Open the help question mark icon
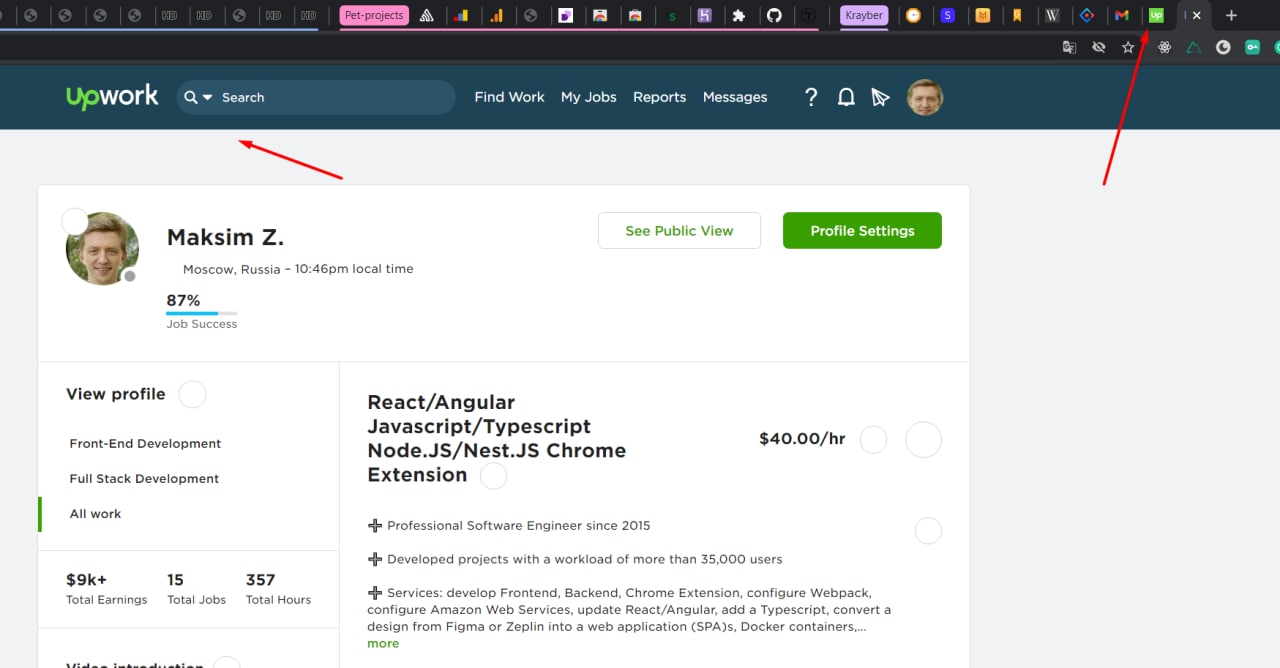 pyautogui.click(x=811, y=97)
